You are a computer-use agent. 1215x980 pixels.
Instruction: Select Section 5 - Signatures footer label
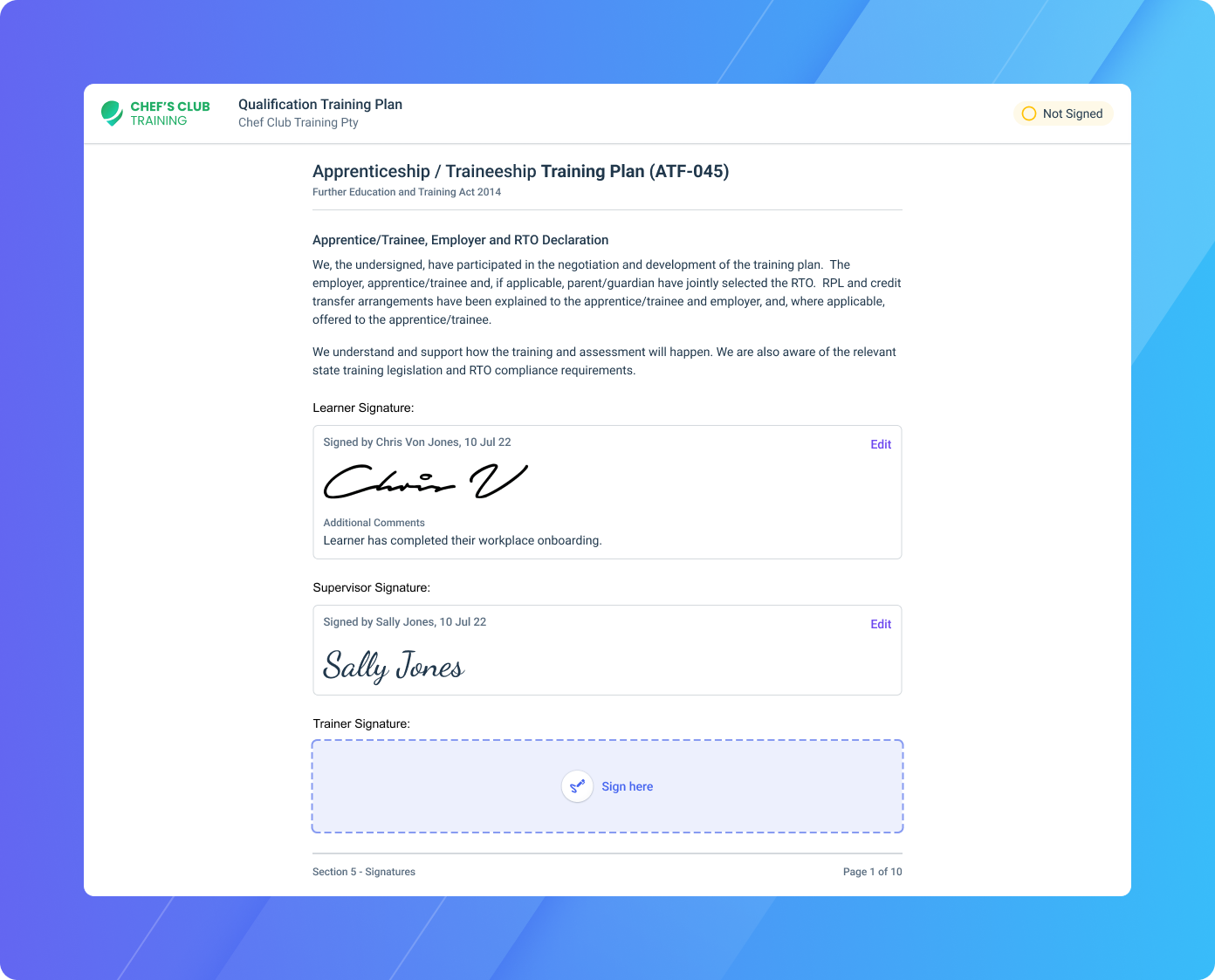click(364, 872)
